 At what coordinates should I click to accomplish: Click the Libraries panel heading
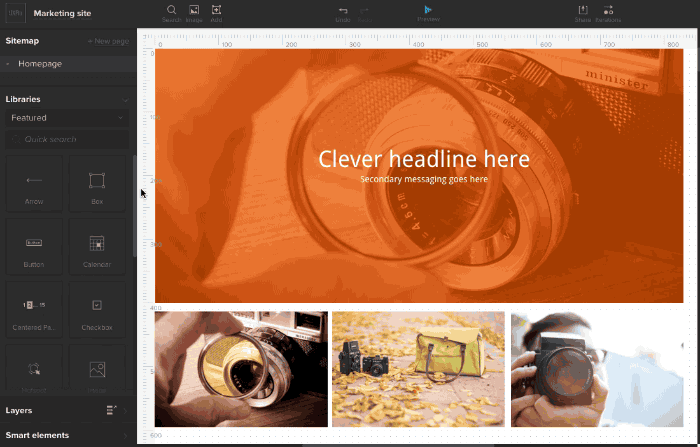click(23, 99)
